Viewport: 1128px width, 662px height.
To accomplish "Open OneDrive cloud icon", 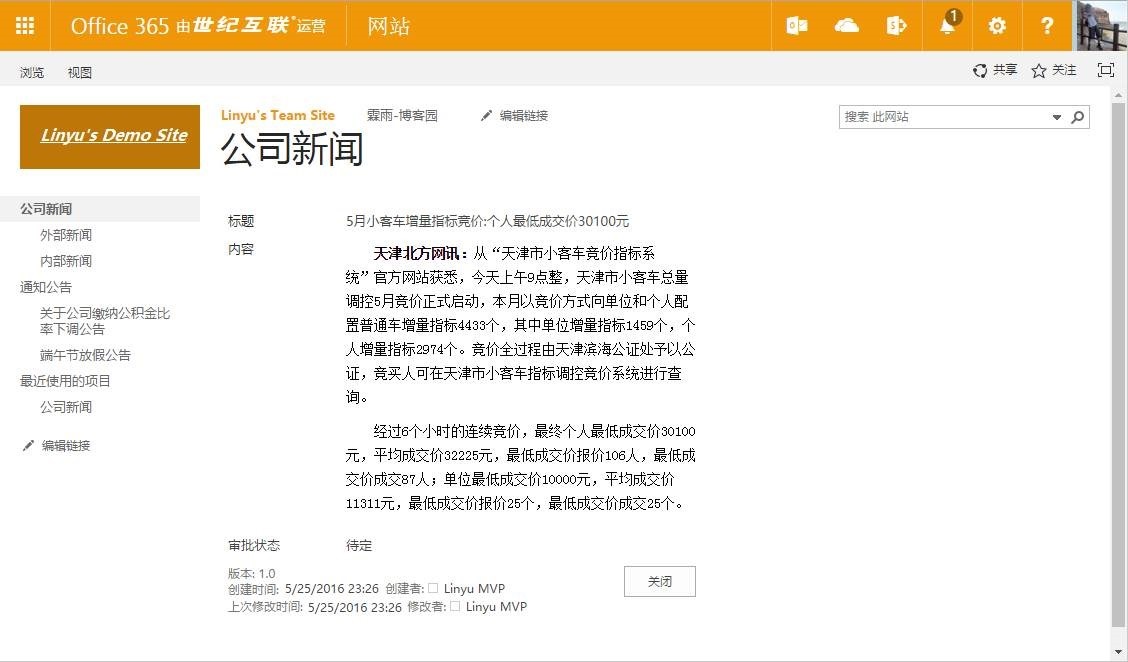I will click(x=847, y=26).
